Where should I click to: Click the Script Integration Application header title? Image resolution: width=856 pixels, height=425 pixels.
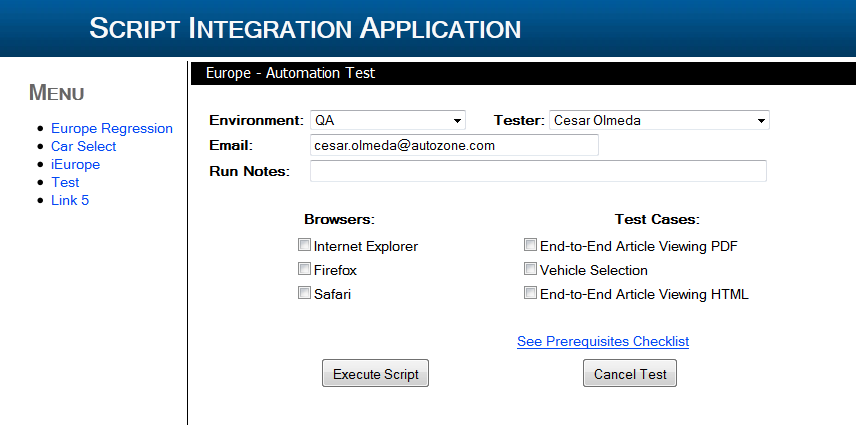305,28
